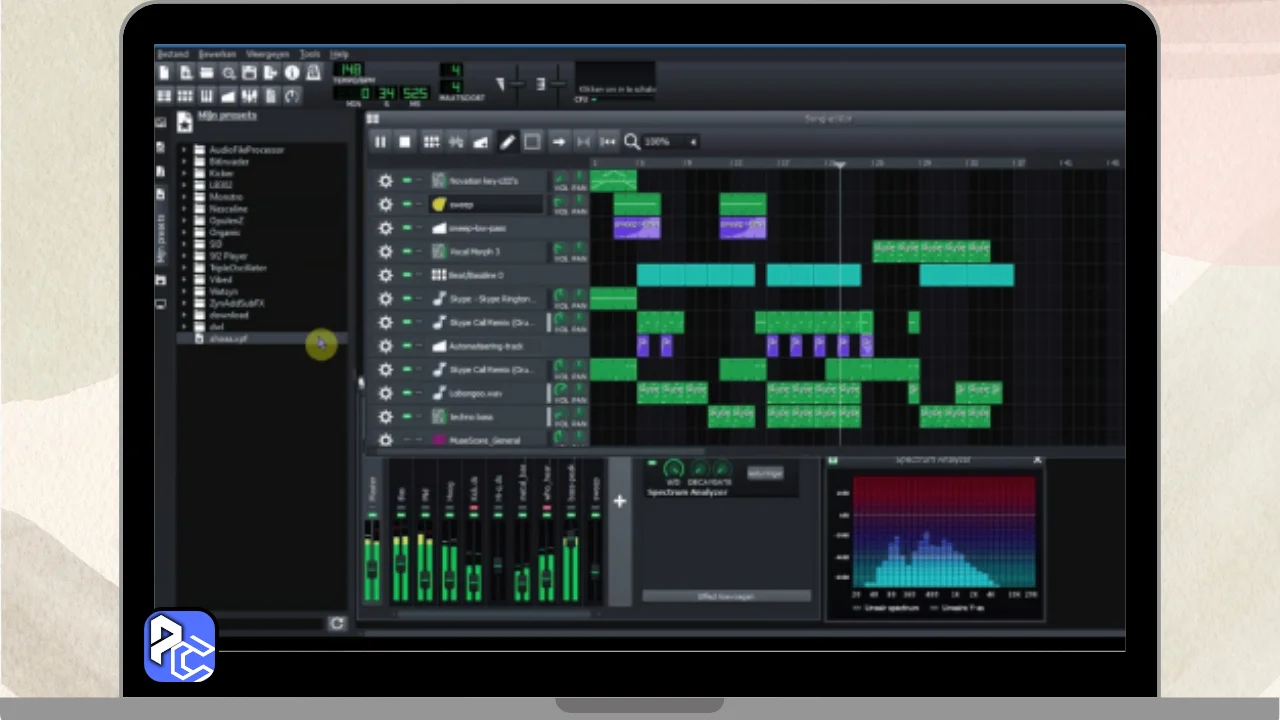Open an existing project via toolbar icon
Viewport: 1280px width, 720px height.
[x=207, y=73]
